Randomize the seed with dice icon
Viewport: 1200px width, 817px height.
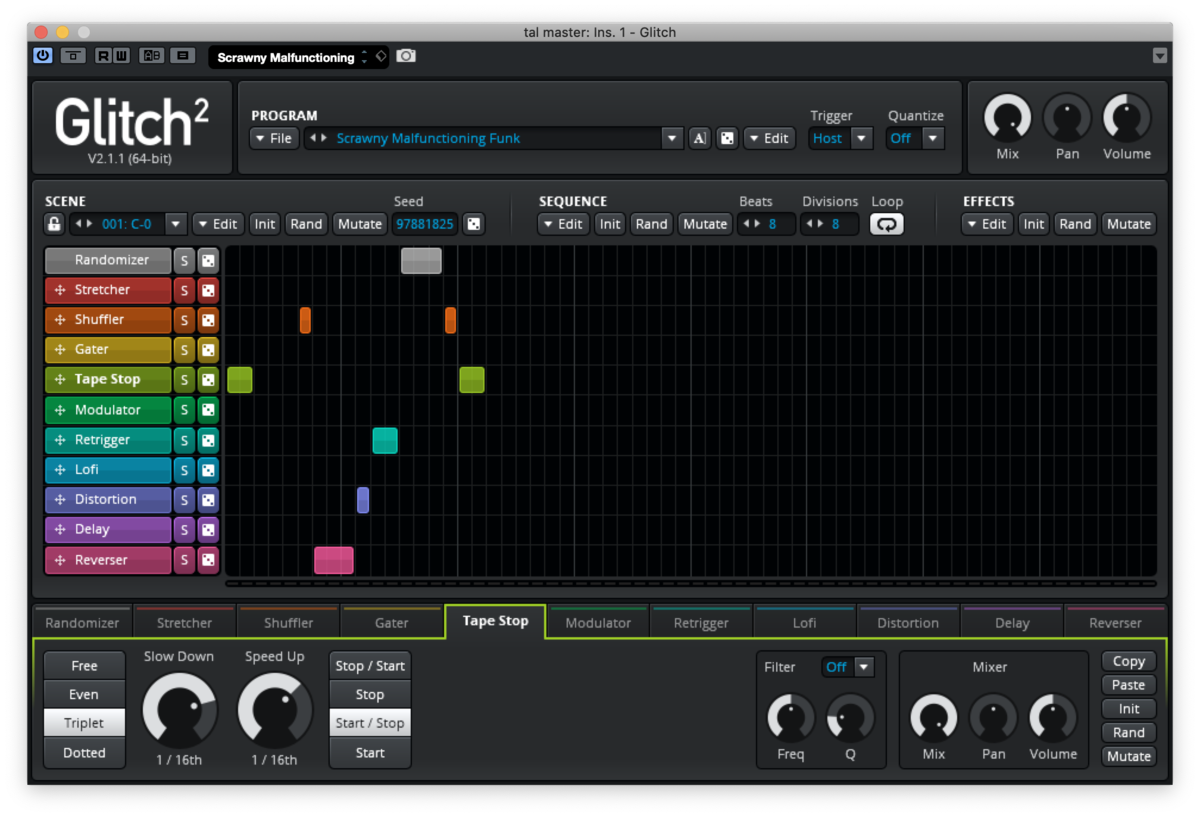(474, 224)
